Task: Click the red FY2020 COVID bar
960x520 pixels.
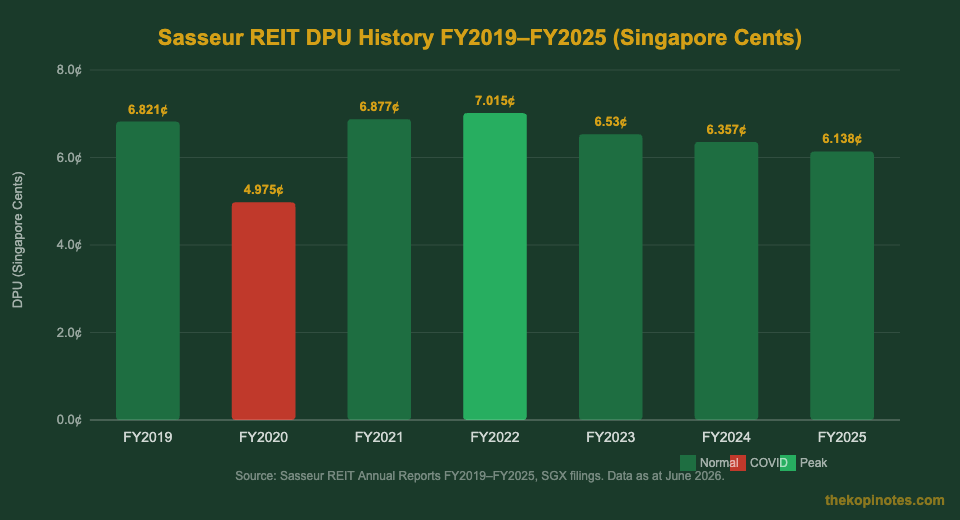Action: tap(263, 311)
